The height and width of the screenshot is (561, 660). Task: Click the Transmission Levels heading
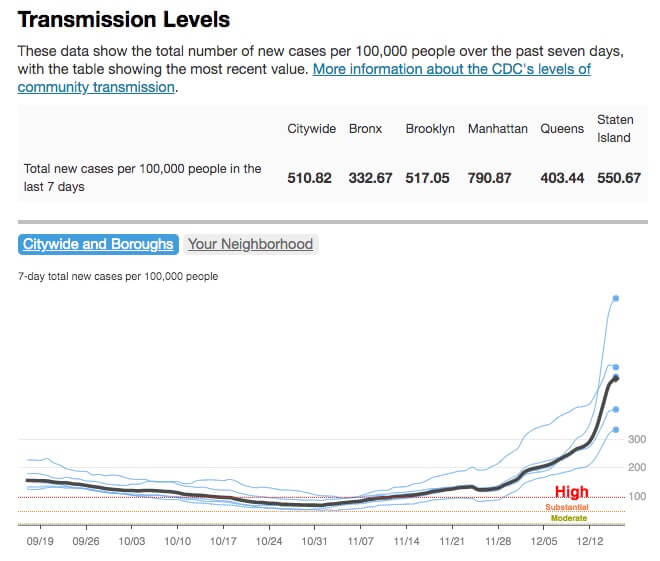pos(124,20)
